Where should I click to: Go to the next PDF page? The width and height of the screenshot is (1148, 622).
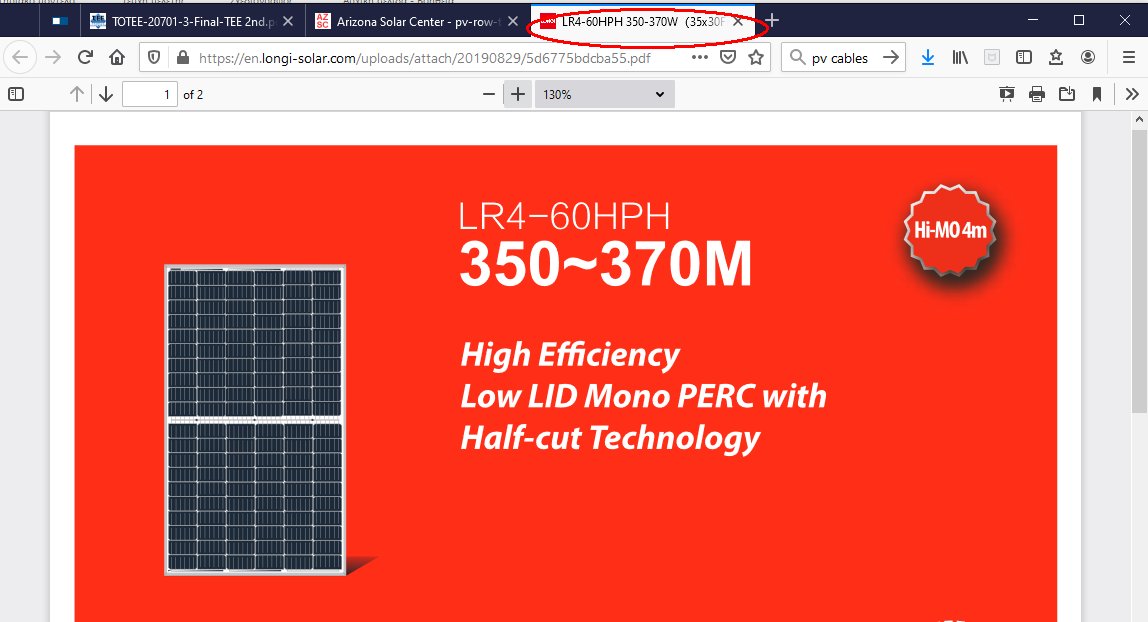pos(107,94)
